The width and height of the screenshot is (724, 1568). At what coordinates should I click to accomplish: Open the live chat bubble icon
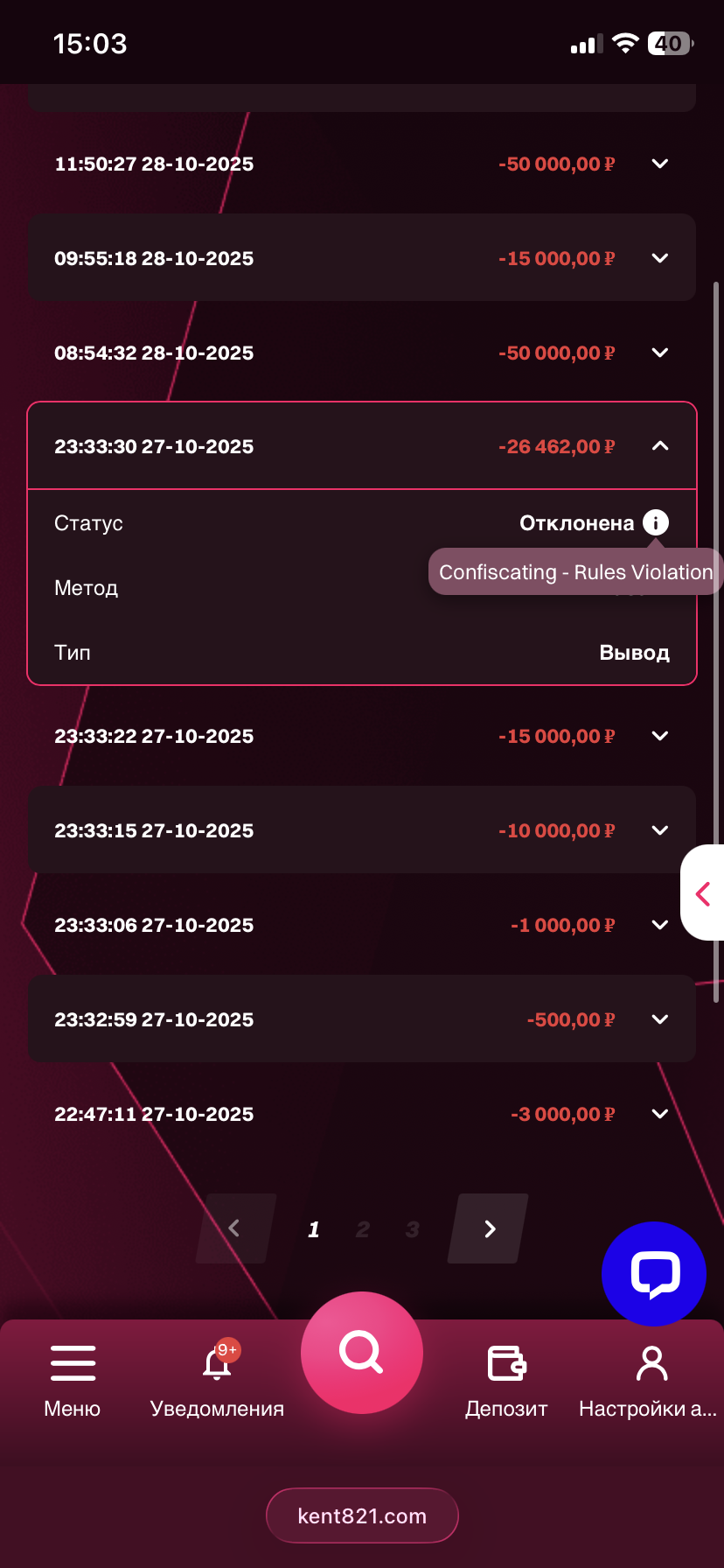654,1273
